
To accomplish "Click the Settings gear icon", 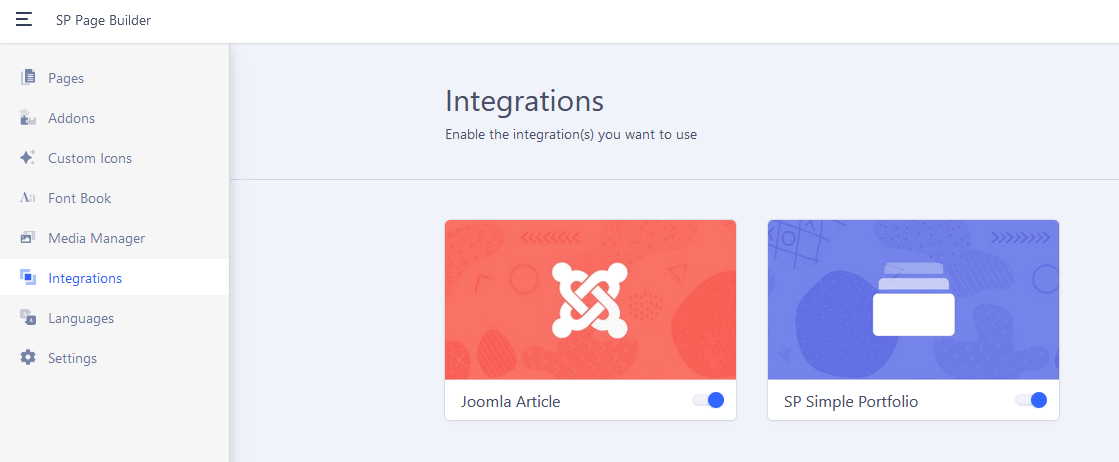I will pyautogui.click(x=28, y=358).
